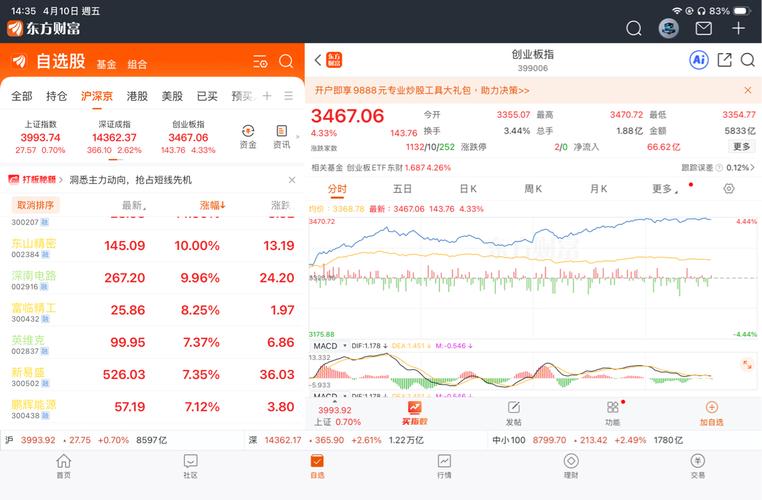Search within the 自选股 panel
This screenshot has width=762, height=500.
tap(286, 61)
